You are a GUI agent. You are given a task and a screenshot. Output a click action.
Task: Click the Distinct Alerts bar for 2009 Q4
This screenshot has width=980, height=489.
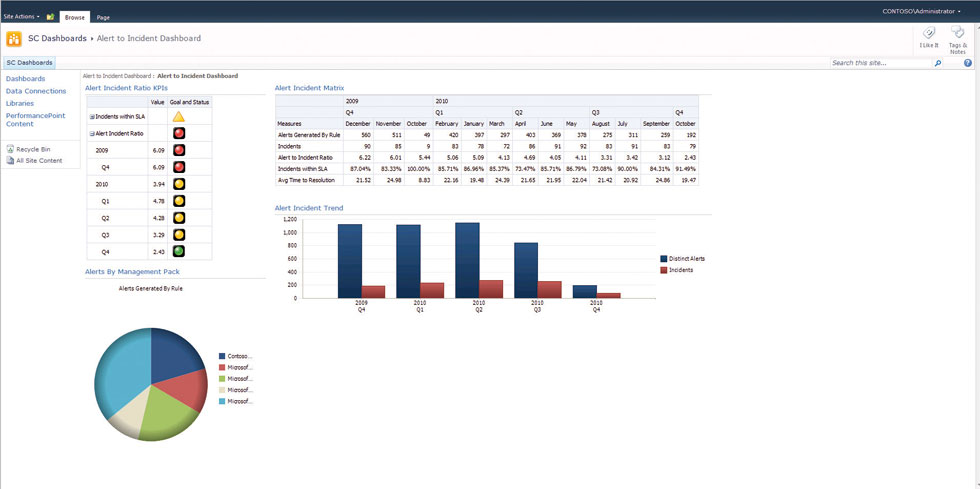350,261
